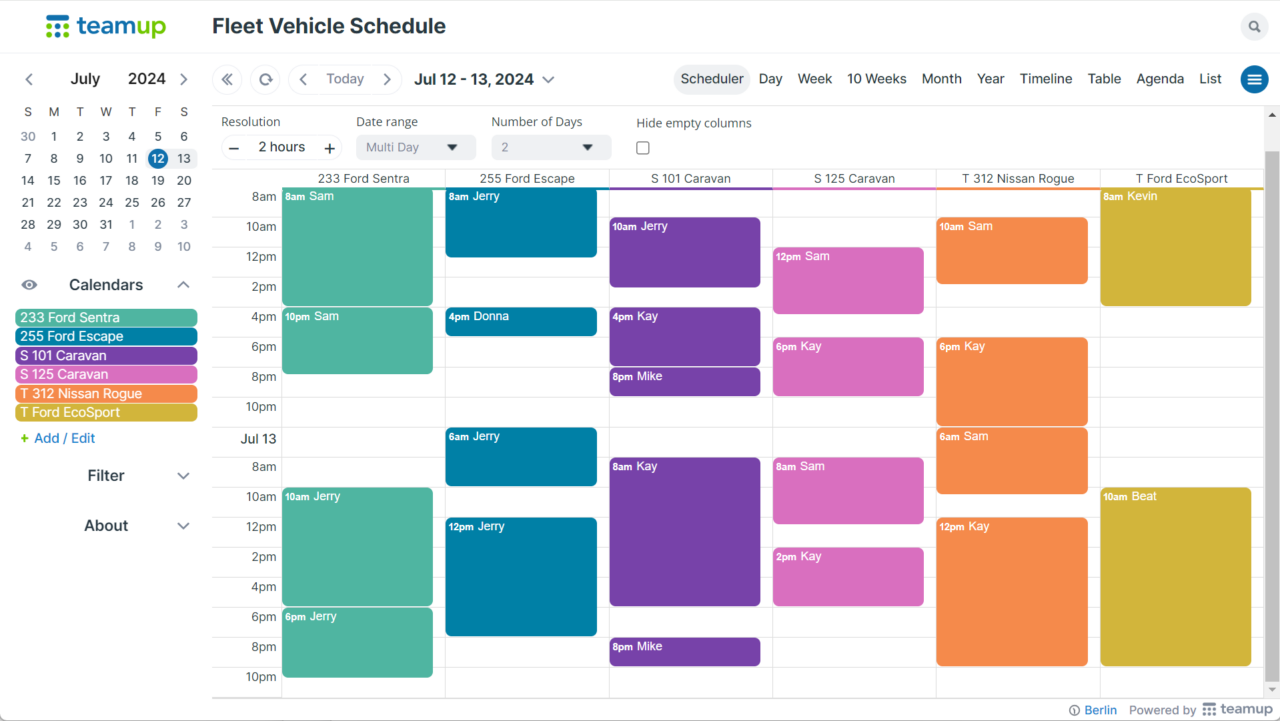Open the Multi Day date range dropdown
Screen dimensions: 1280x721
[x=416, y=146]
